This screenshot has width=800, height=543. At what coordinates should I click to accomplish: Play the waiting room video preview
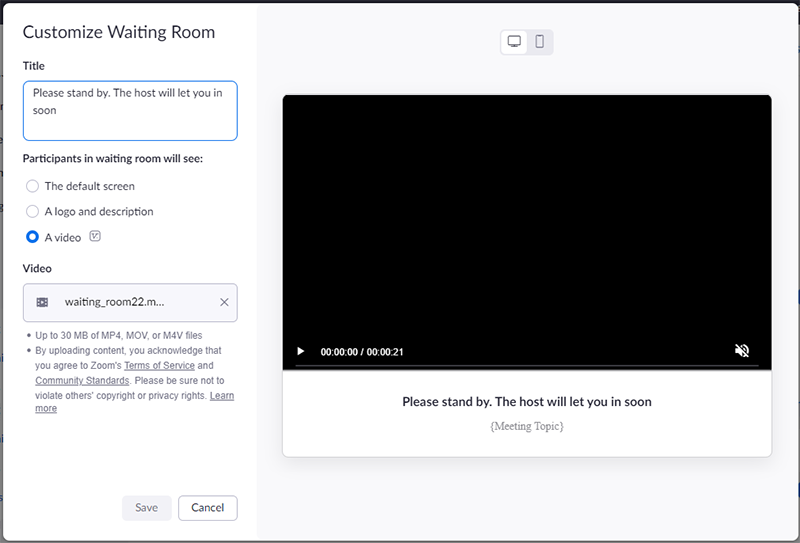(300, 352)
